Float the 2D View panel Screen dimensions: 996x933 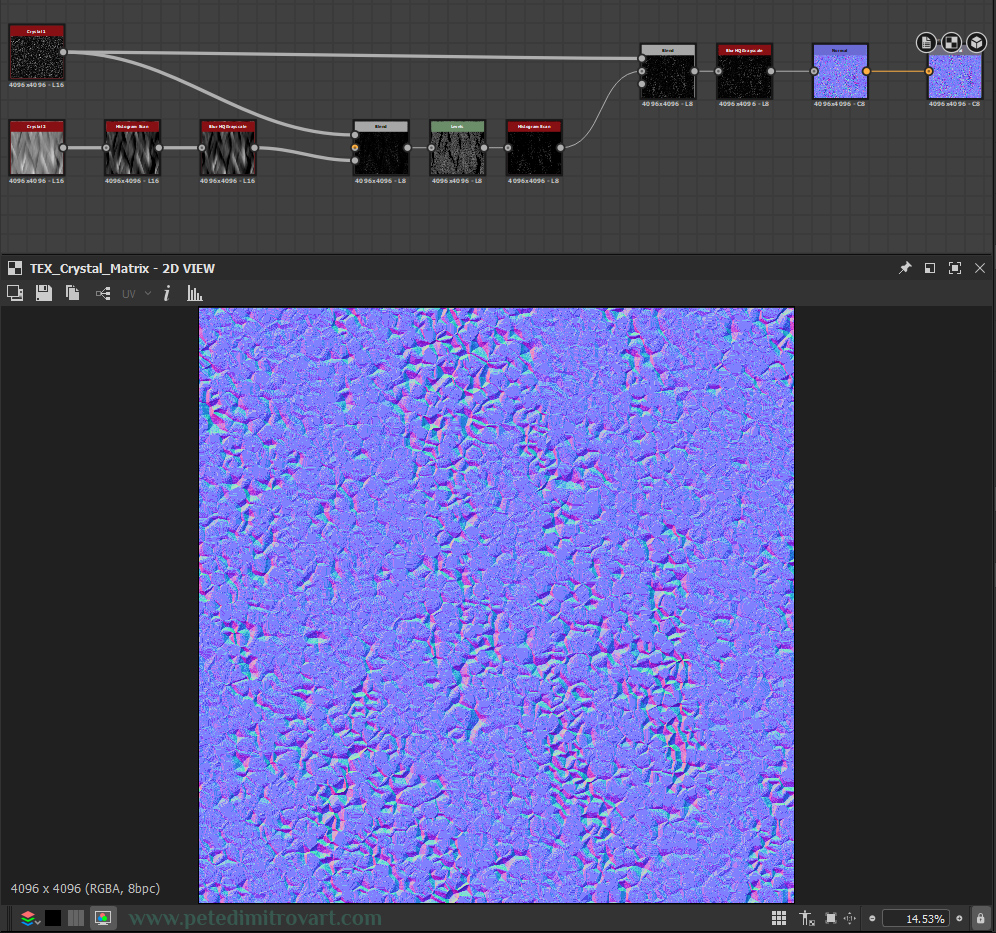click(930, 268)
